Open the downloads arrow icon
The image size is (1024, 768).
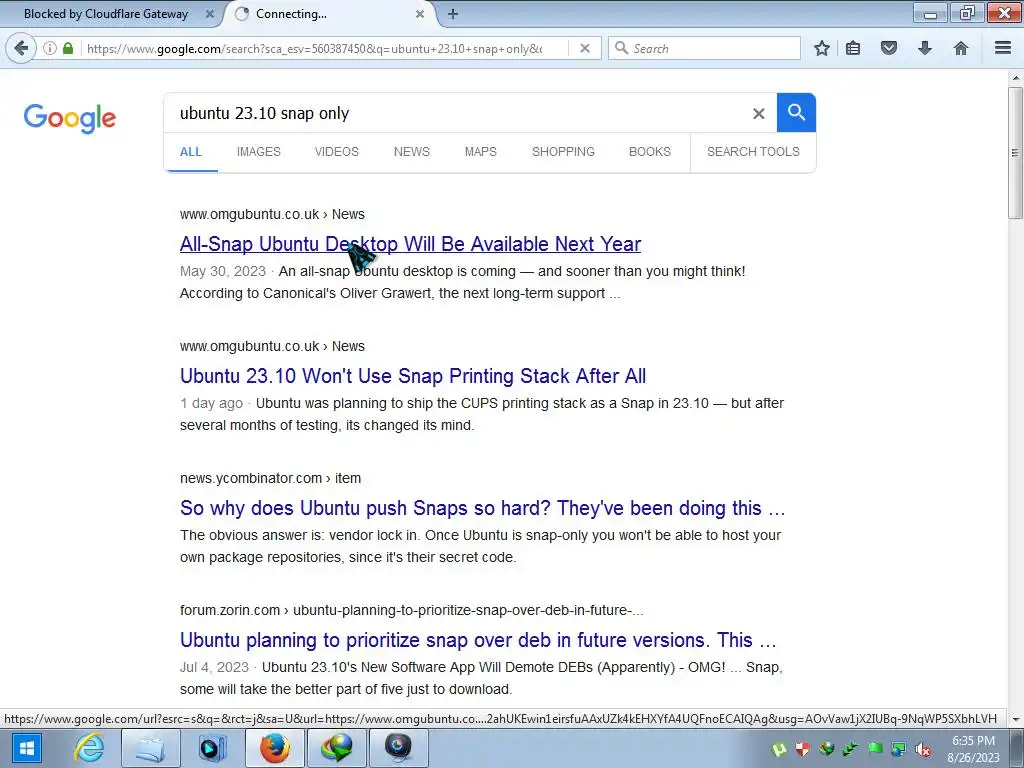tap(925, 48)
